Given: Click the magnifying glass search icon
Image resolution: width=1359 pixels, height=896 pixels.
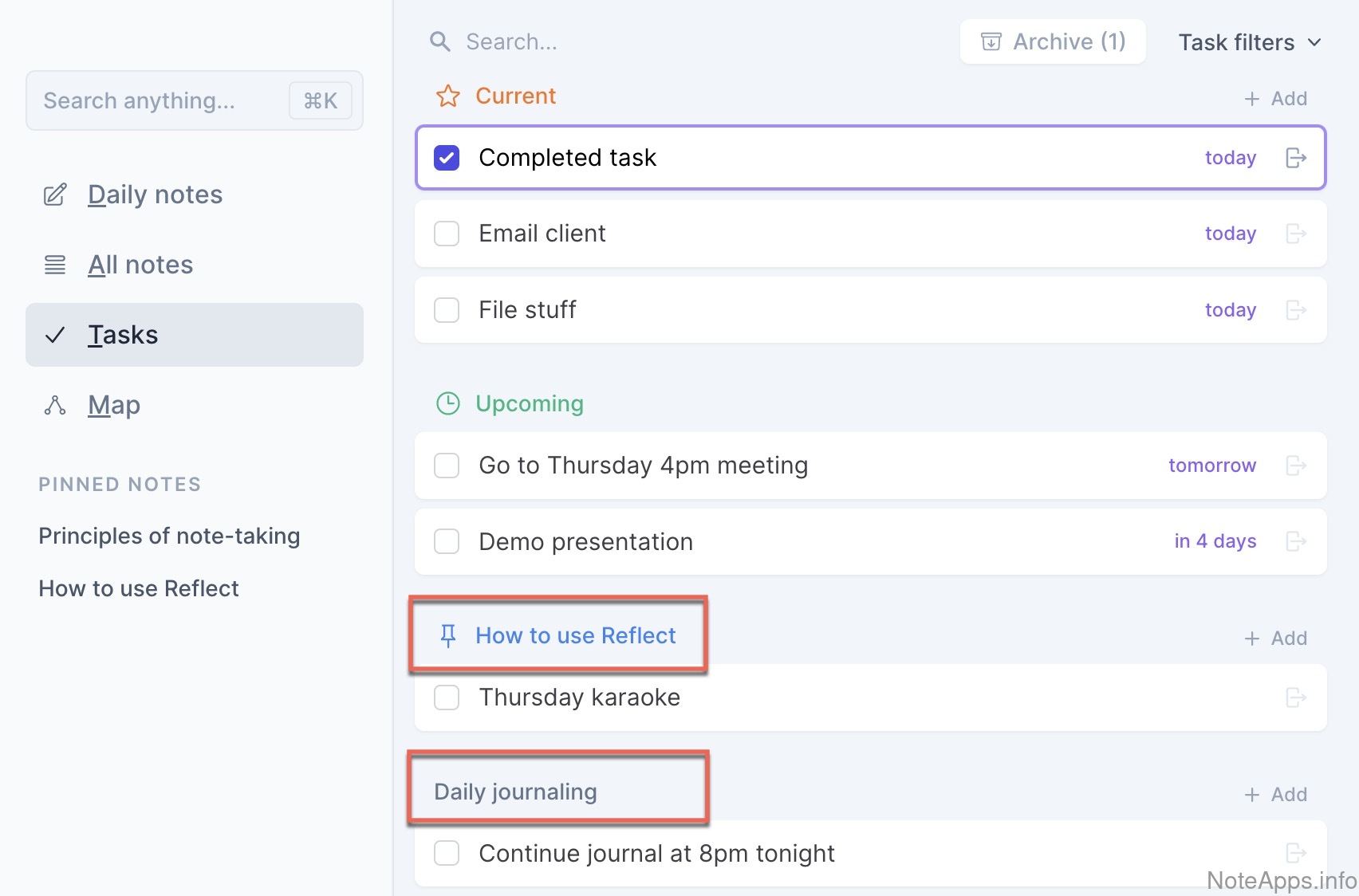Looking at the screenshot, I should [x=439, y=41].
